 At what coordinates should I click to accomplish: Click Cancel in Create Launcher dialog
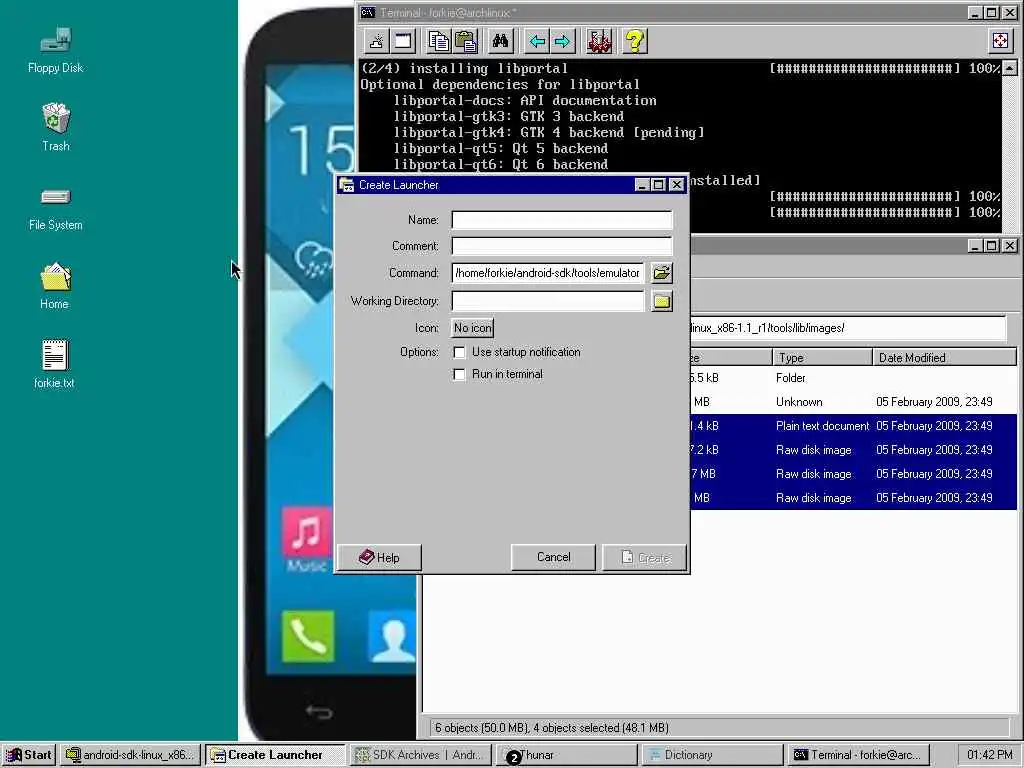[553, 558]
